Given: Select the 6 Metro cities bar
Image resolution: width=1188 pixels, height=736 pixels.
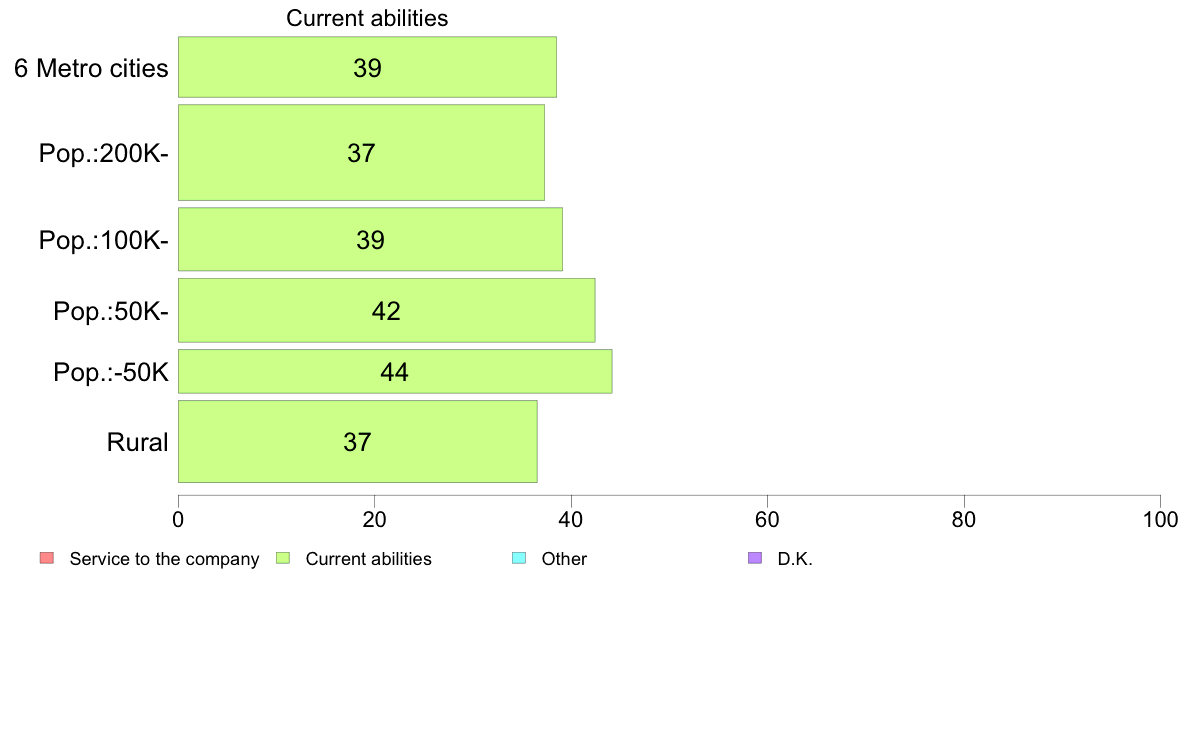Looking at the screenshot, I should point(367,67).
